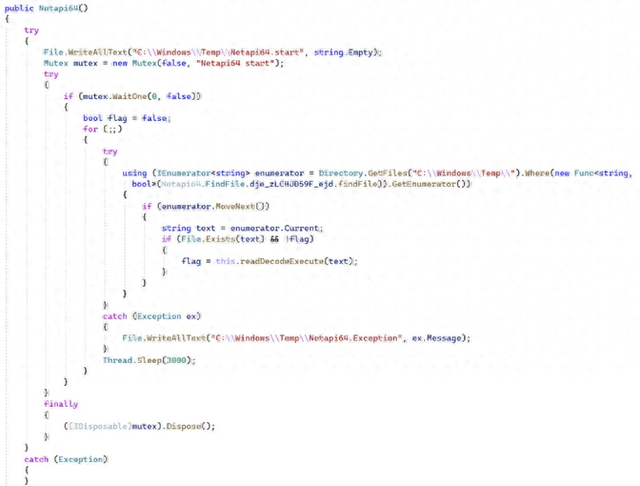Click the Netapi64 constructor name
The image size is (640, 486).
(x=58, y=8)
